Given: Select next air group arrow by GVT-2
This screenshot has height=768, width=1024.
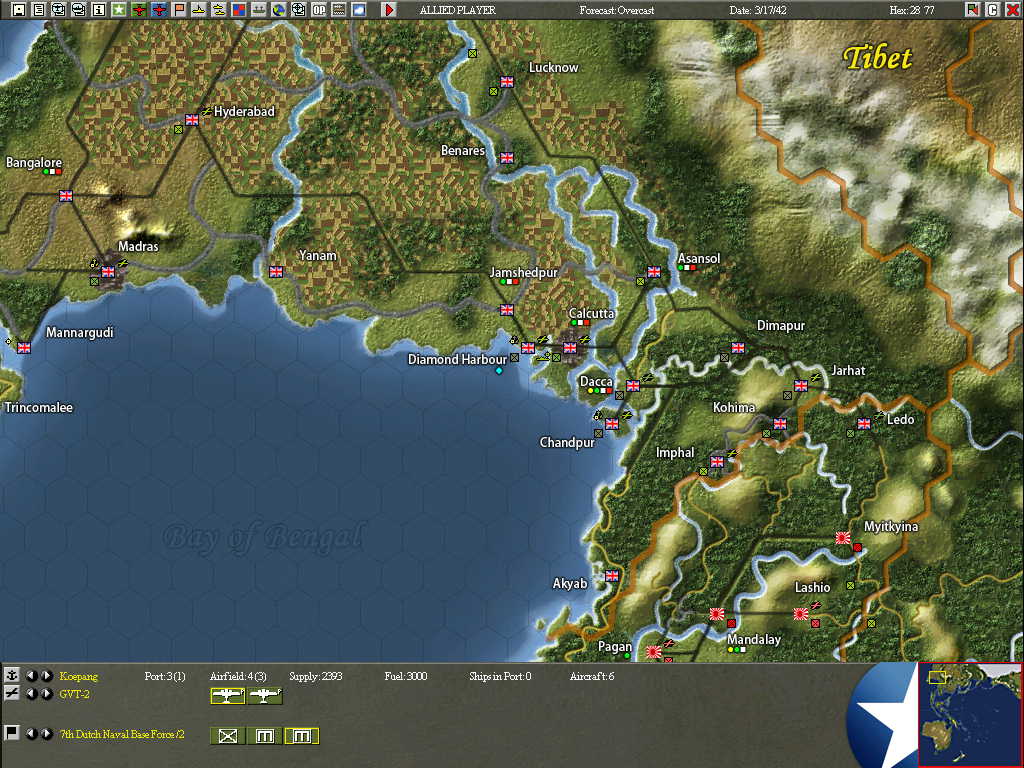Looking at the screenshot, I should [46, 694].
